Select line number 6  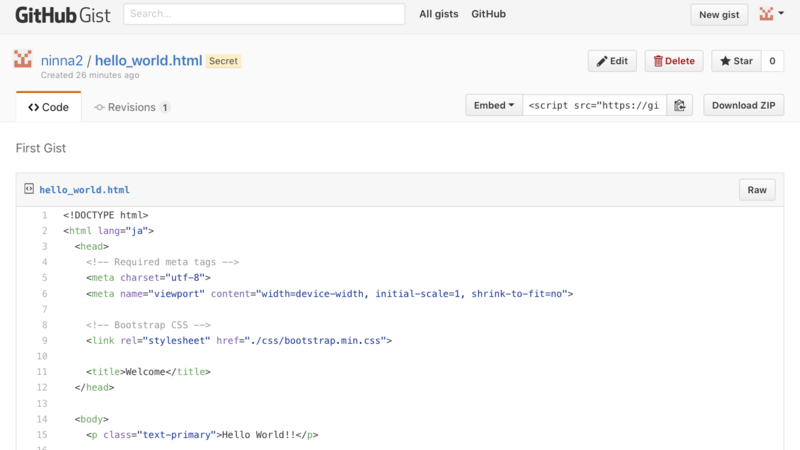pos(44,293)
